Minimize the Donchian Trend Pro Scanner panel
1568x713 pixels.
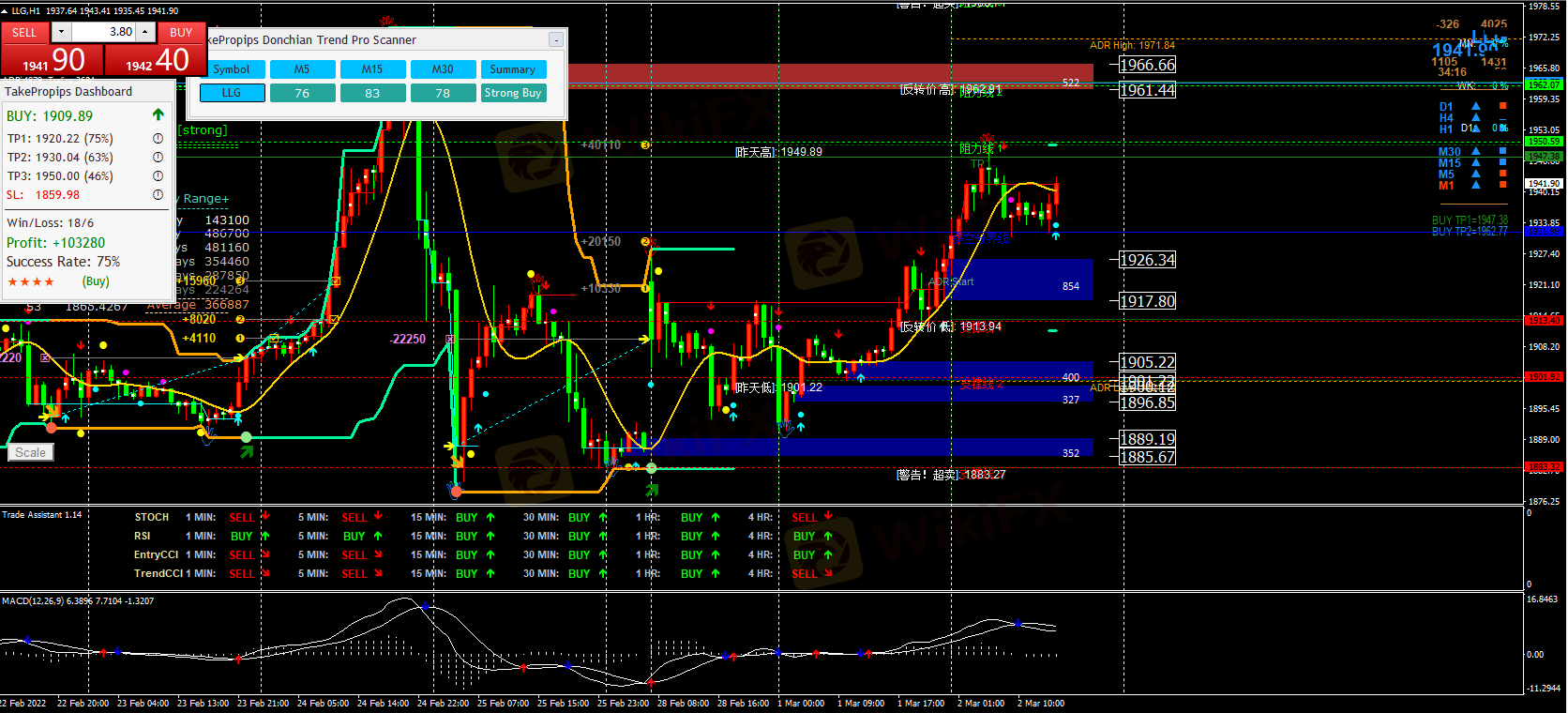(x=556, y=39)
